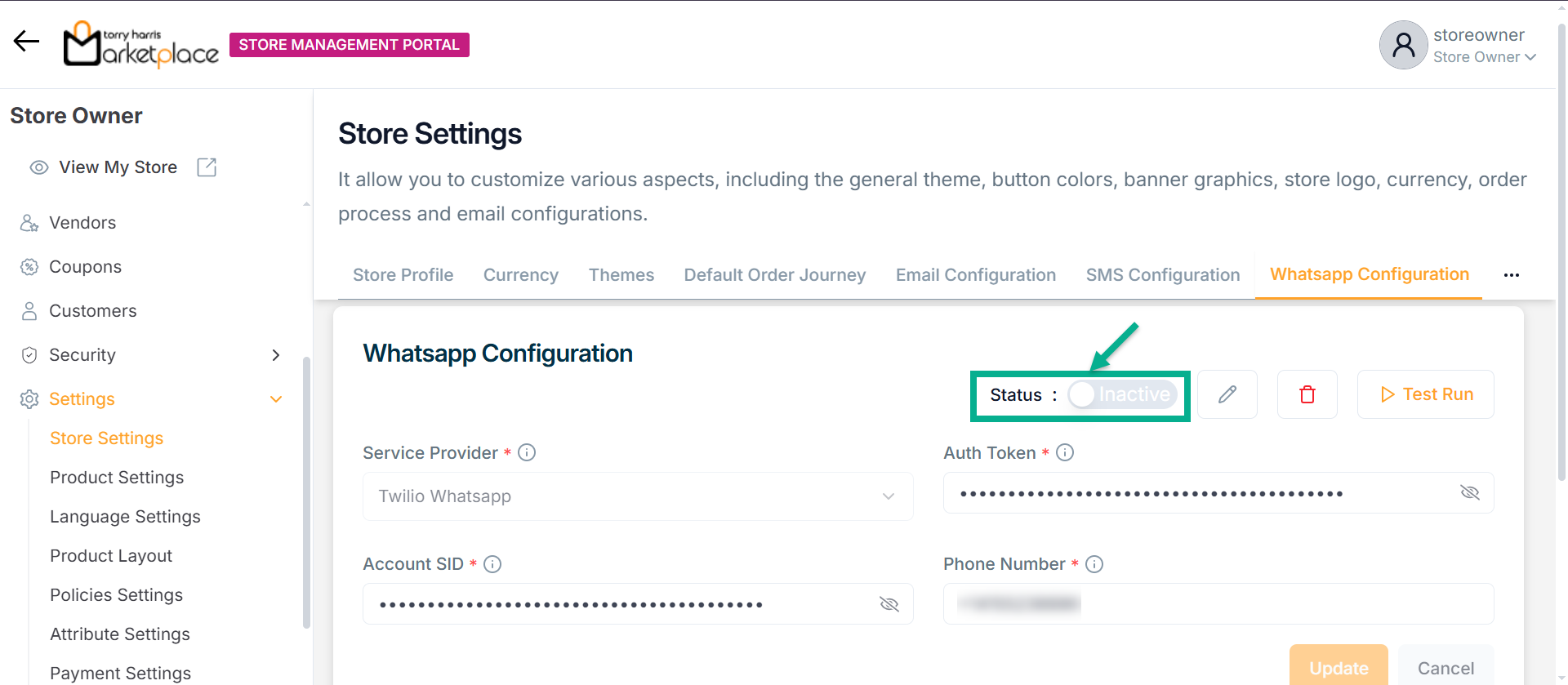Viewport: 1568px width, 685px height.
Task: Click the Test Run button
Action: pos(1425,394)
